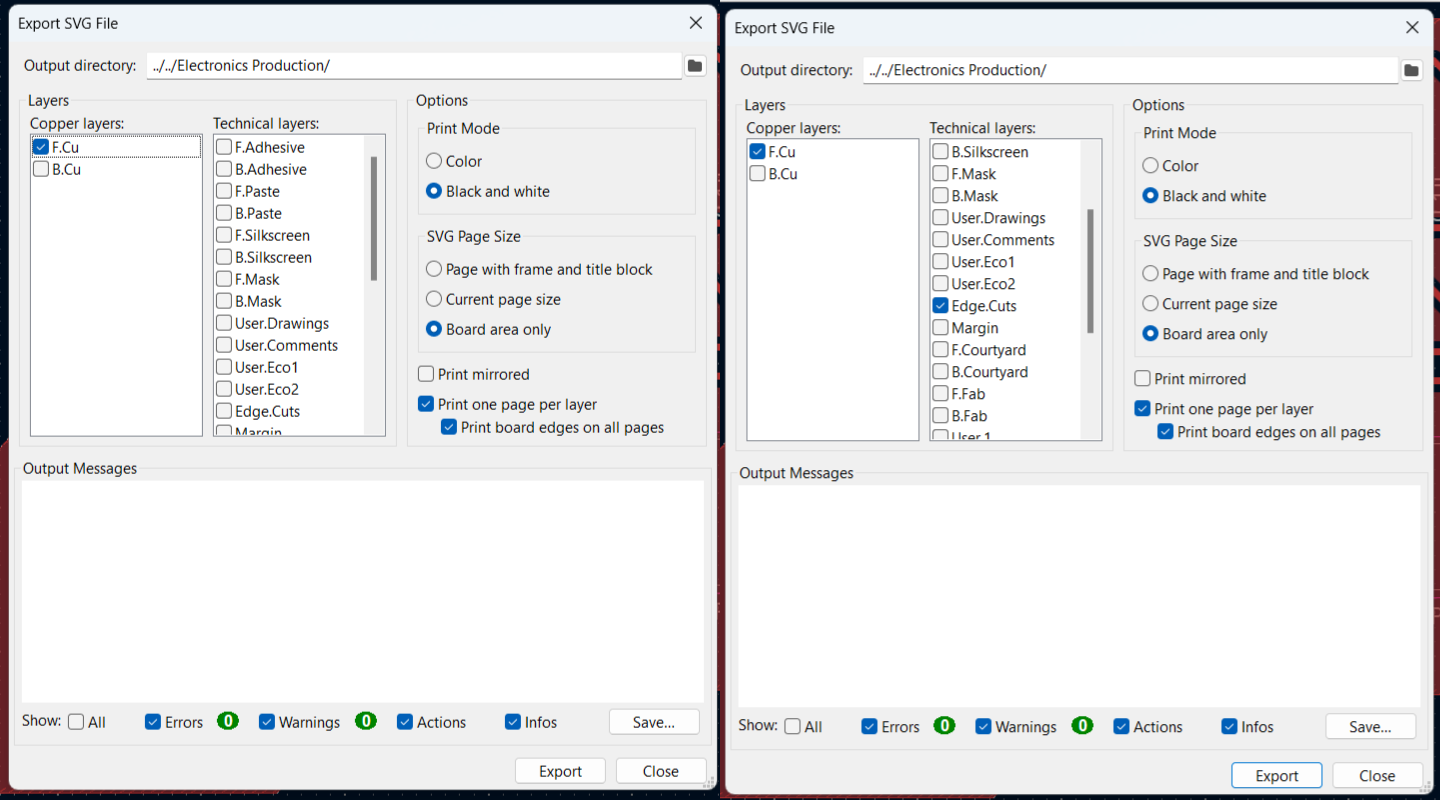This screenshot has width=1440, height=800.
Task: Enable Print mirrored in right dialog
Action: point(1142,379)
